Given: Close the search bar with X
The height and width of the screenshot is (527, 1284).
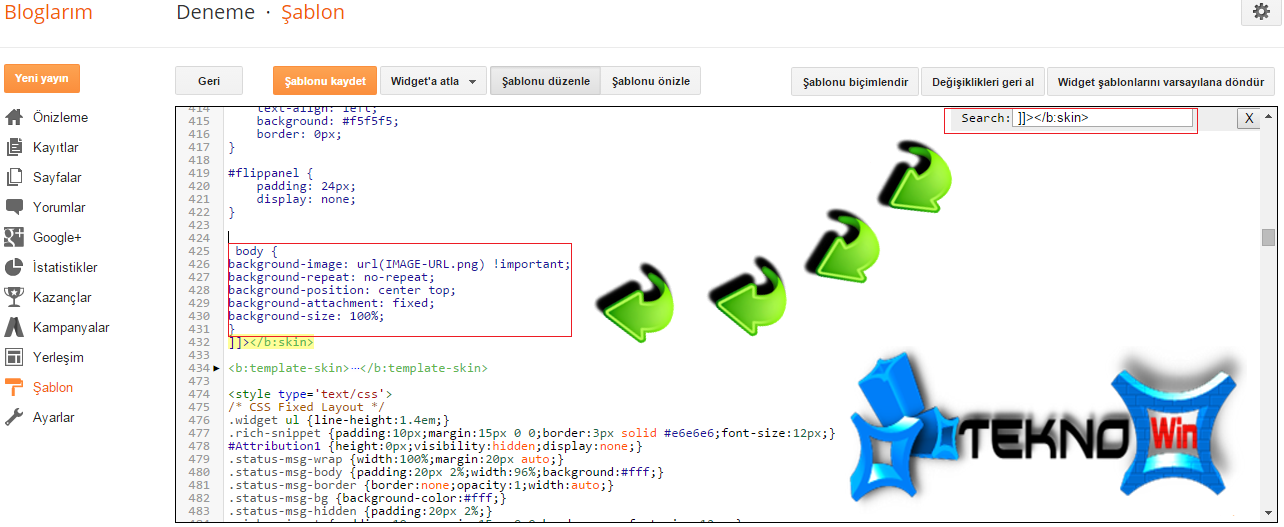Looking at the screenshot, I should click(1248, 118).
